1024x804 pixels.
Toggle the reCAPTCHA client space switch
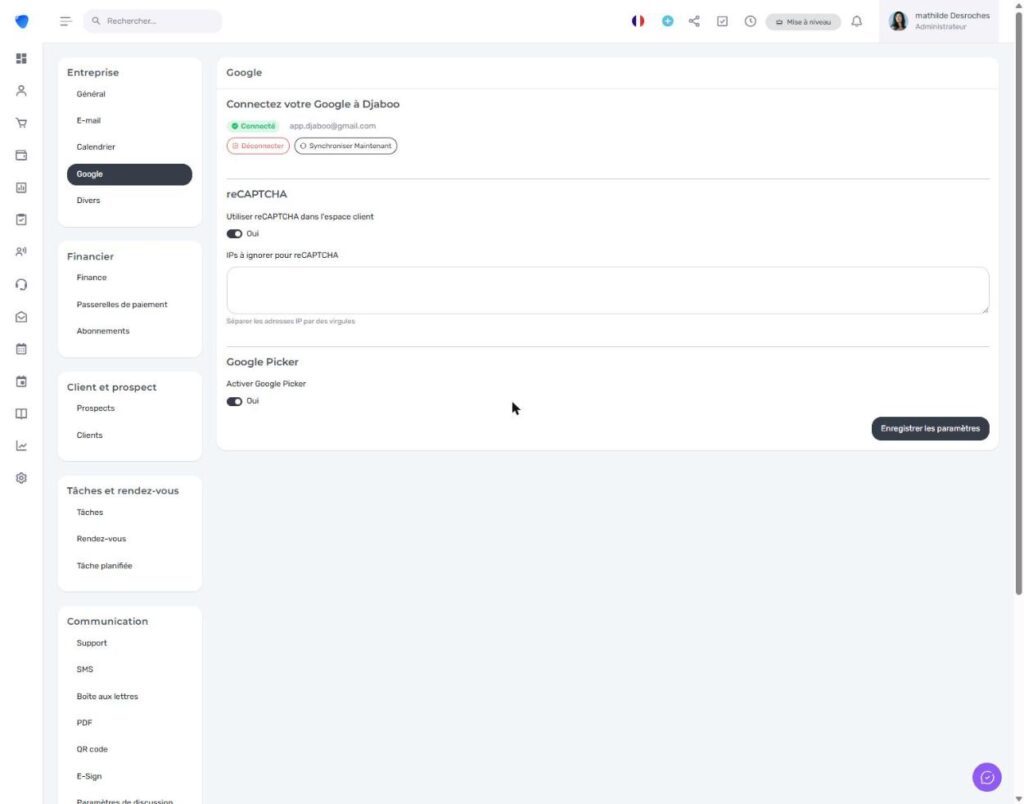coord(234,234)
